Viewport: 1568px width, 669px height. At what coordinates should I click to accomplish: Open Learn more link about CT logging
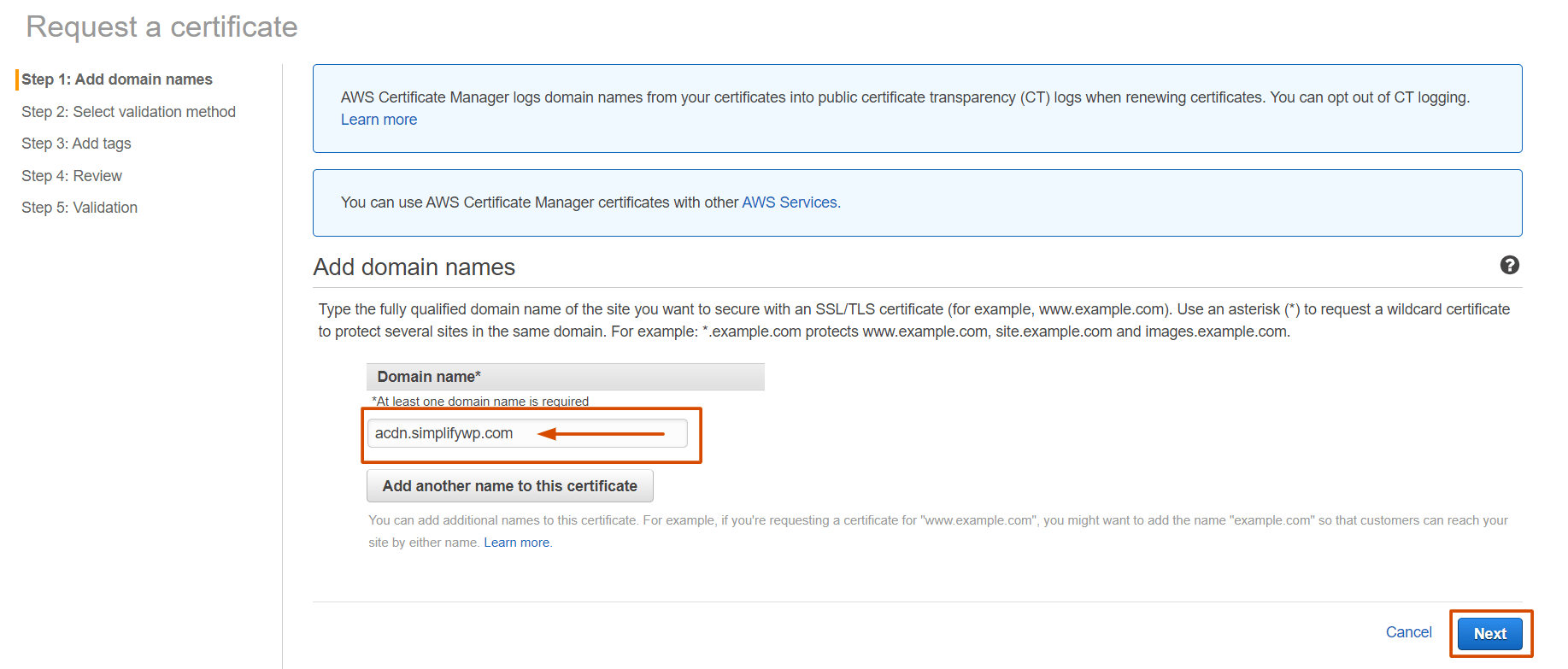379,120
